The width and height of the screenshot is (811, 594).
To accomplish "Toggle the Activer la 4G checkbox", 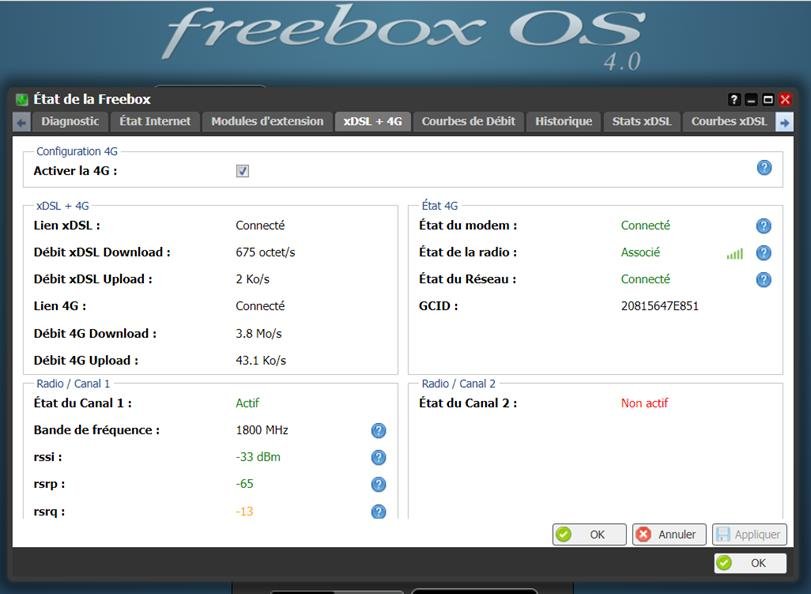I will pos(242,171).
